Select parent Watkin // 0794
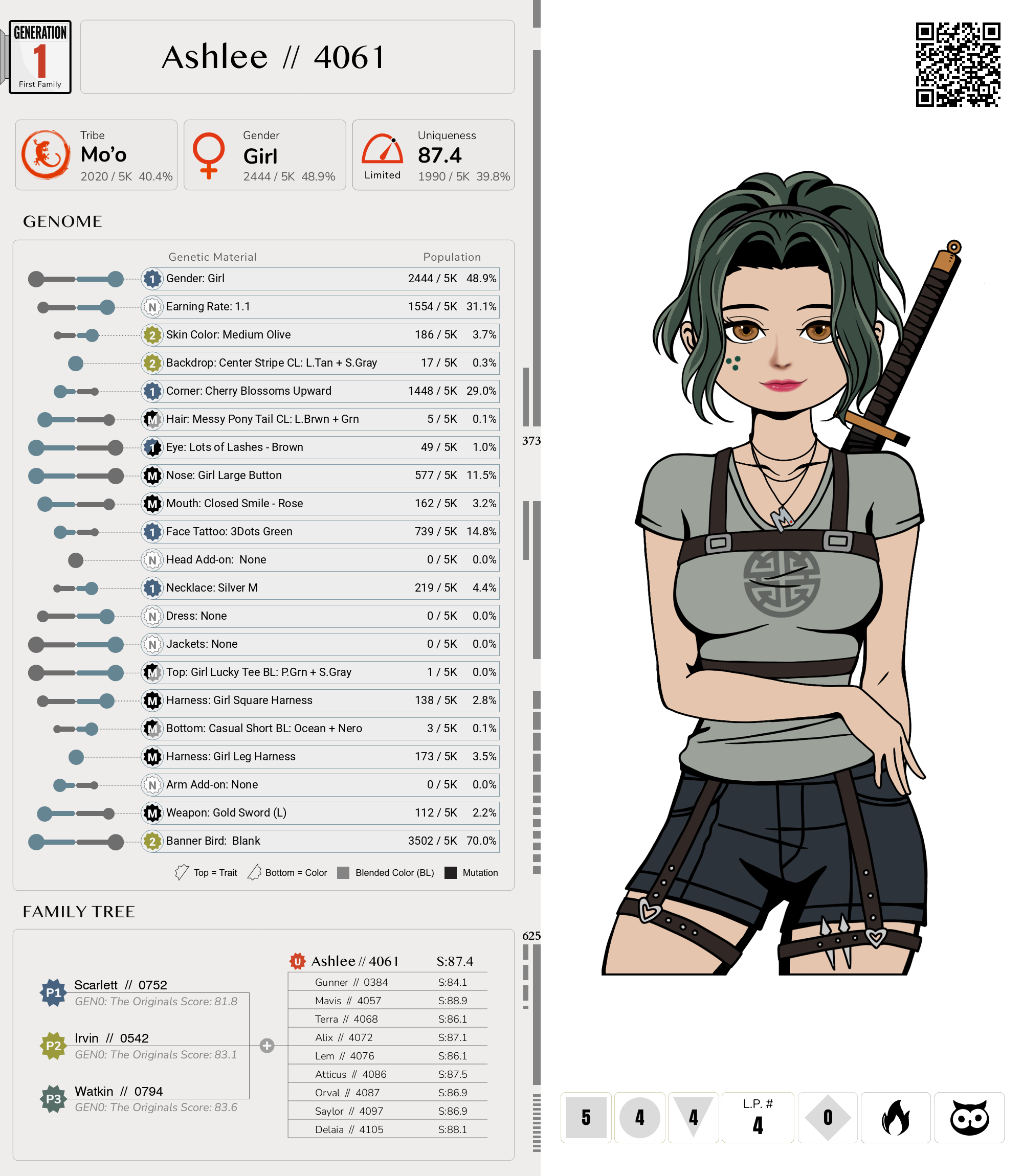 pyautogui.click(x=119, y=1091)
